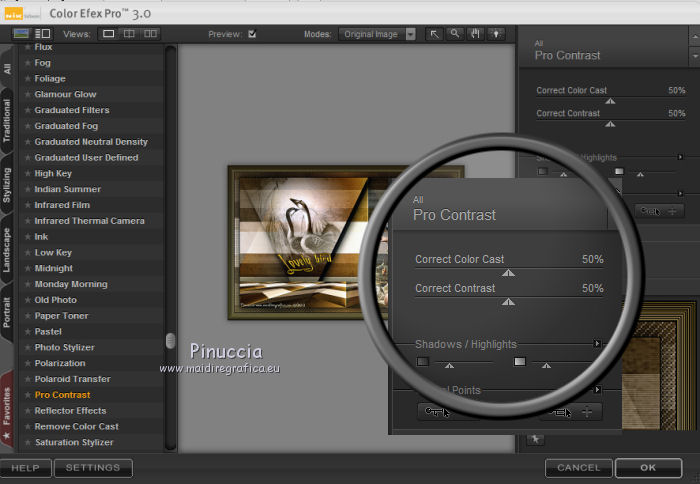Viewport: 700px width, 484px height.
Task: Switch to the Landscape tab
Action: click(7, 250)
